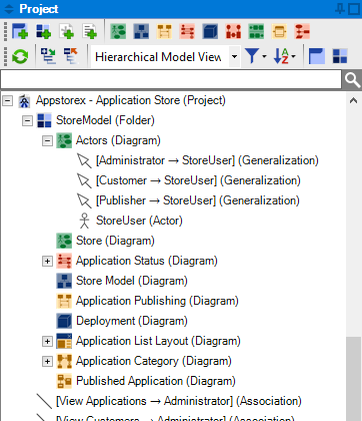Select the Application List Layout diagram
The width and height of the screenshot is (362, 421).
coord(158,341)
